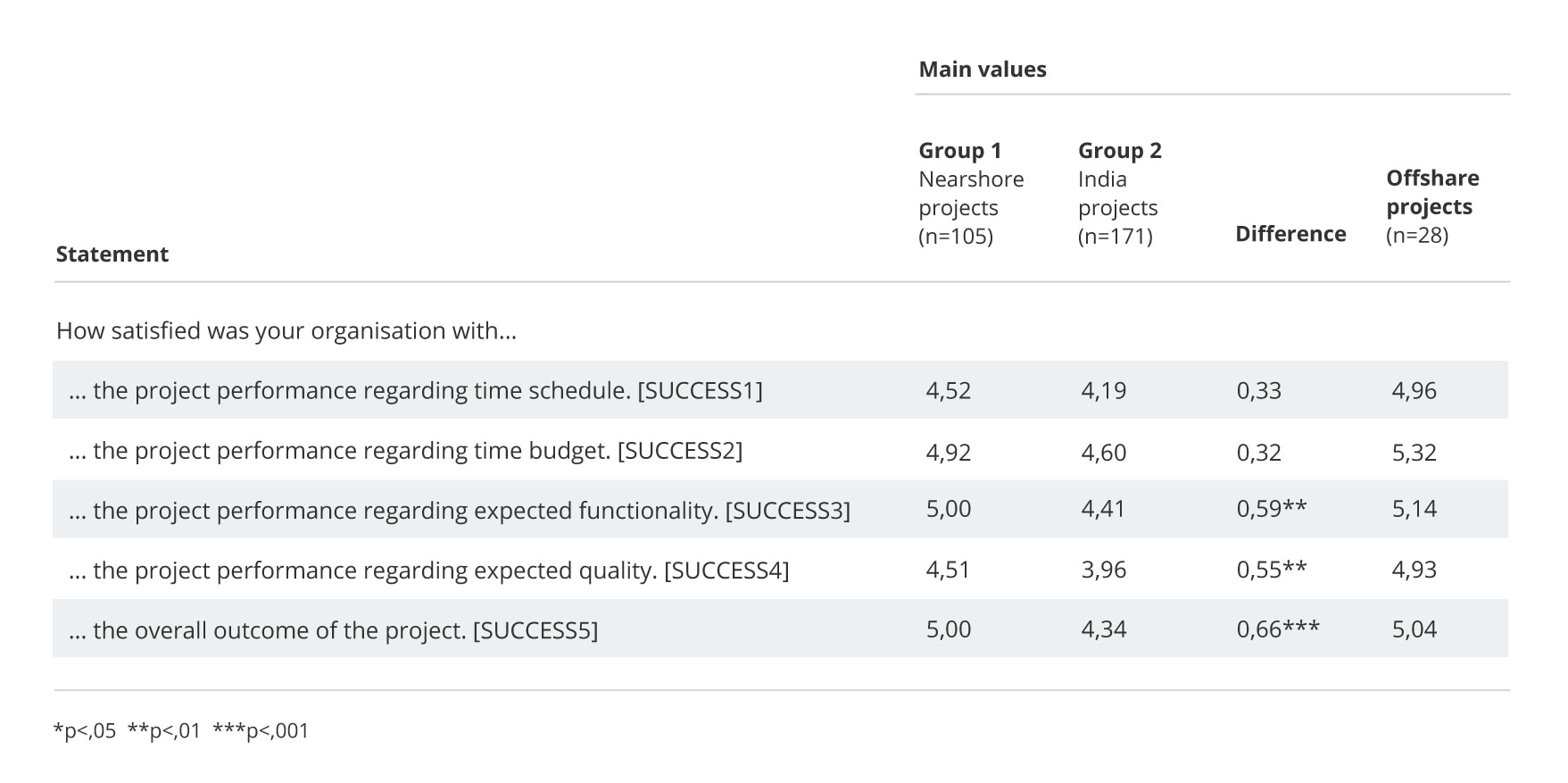The image size is (1568, 783).
Task: Click the 'Difference' column header
Action: point(1290,234)
